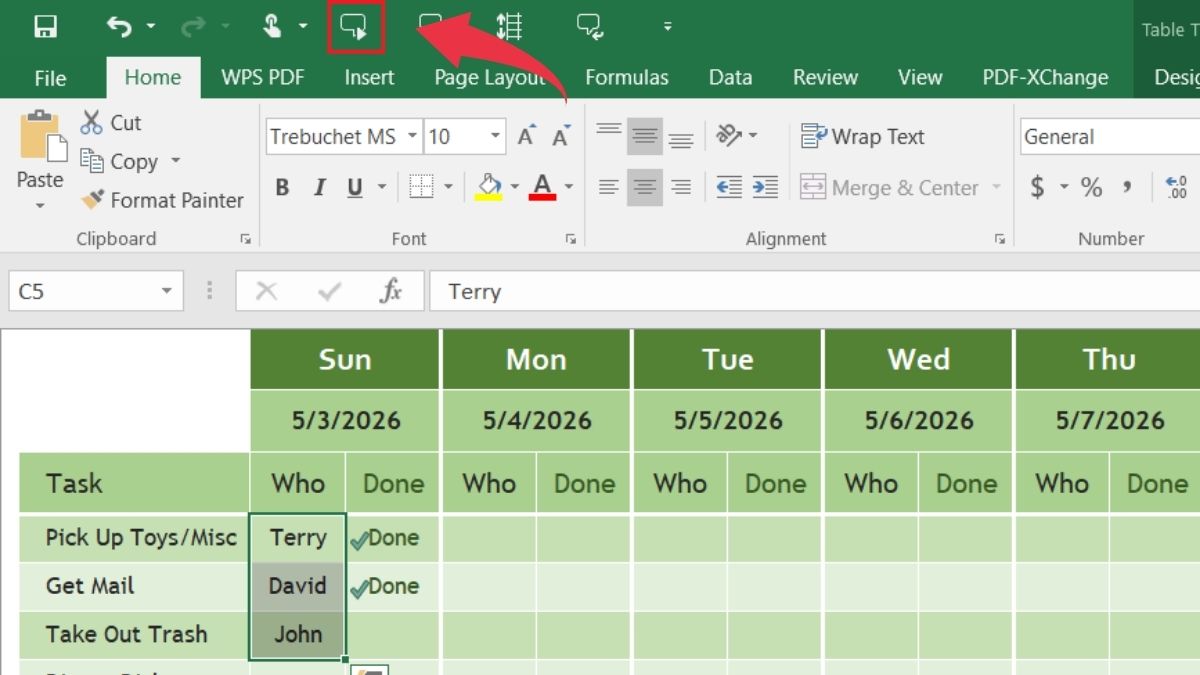The image size is (1200, 675).
Task: Apply Percent Style
Action: (1091, 187)
